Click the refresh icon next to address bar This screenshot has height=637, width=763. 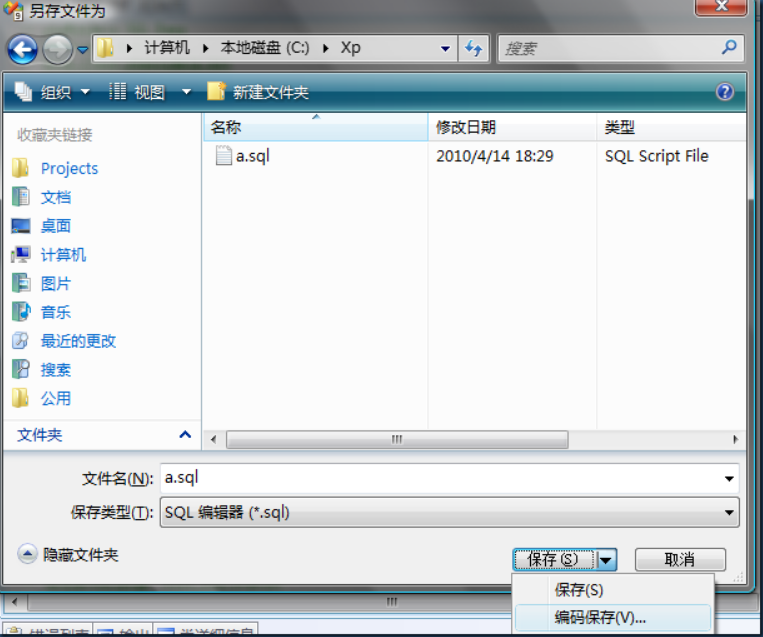click(473, 48)
